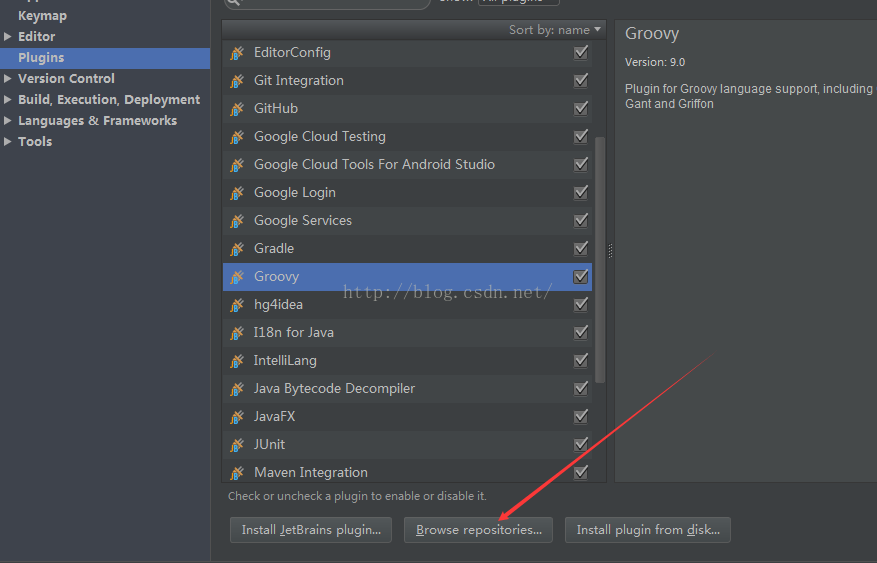877x563 pixels.
Task: Click the IntelliLang plugin icon
Action: (237, 361)
